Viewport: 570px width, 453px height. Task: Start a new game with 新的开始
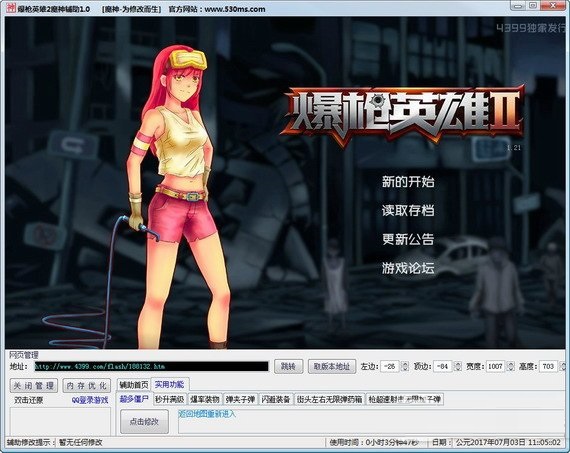coord(408,181)
